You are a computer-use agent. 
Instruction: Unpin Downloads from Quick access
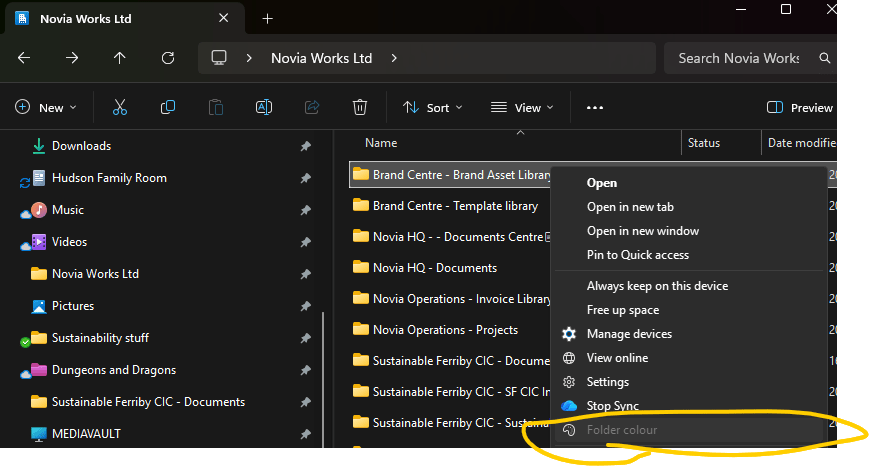pos(305,146)
